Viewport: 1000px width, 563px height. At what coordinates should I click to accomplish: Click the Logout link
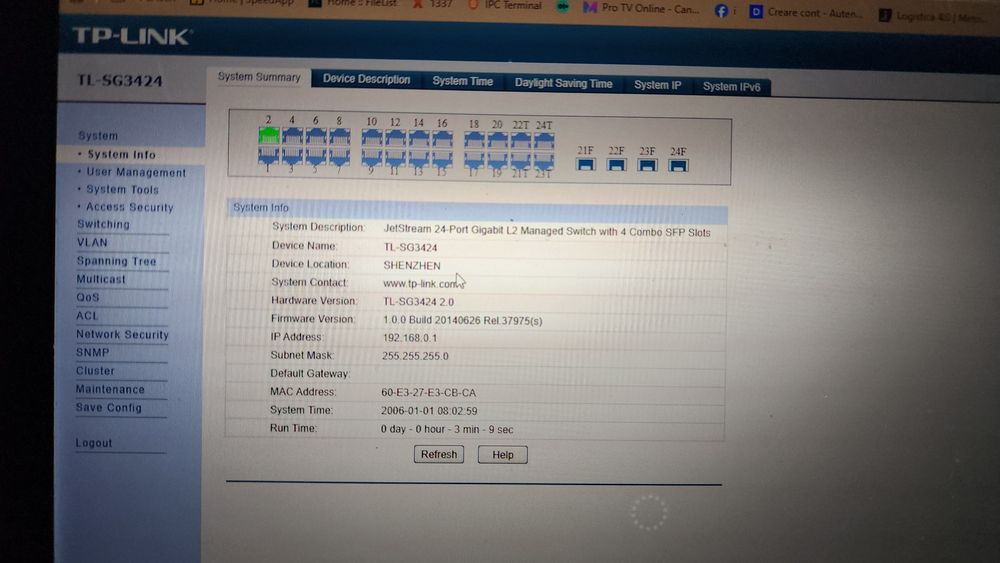[94, 443]
